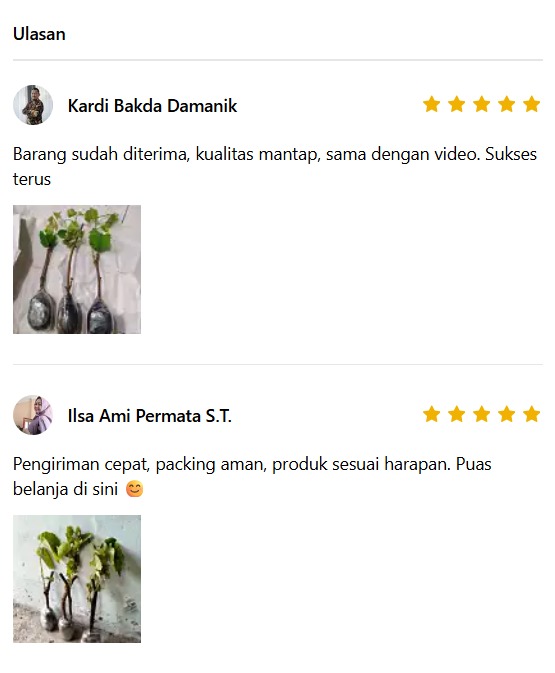Click fifth star in Kardi's rating

[x=531, y=104]
